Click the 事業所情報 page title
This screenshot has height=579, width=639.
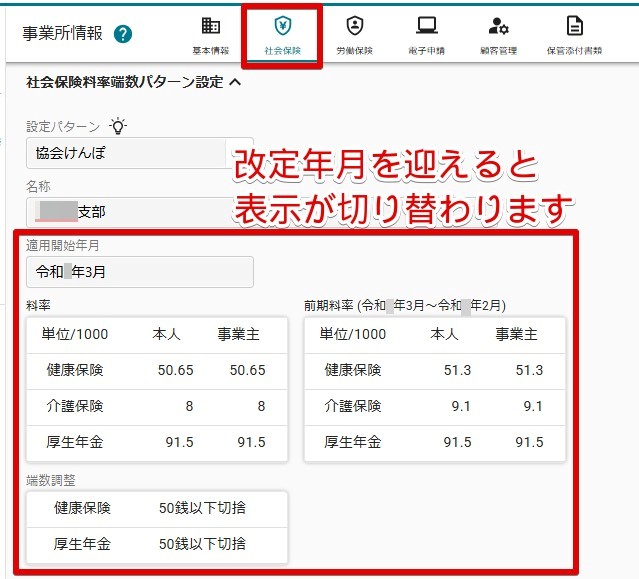62,33
